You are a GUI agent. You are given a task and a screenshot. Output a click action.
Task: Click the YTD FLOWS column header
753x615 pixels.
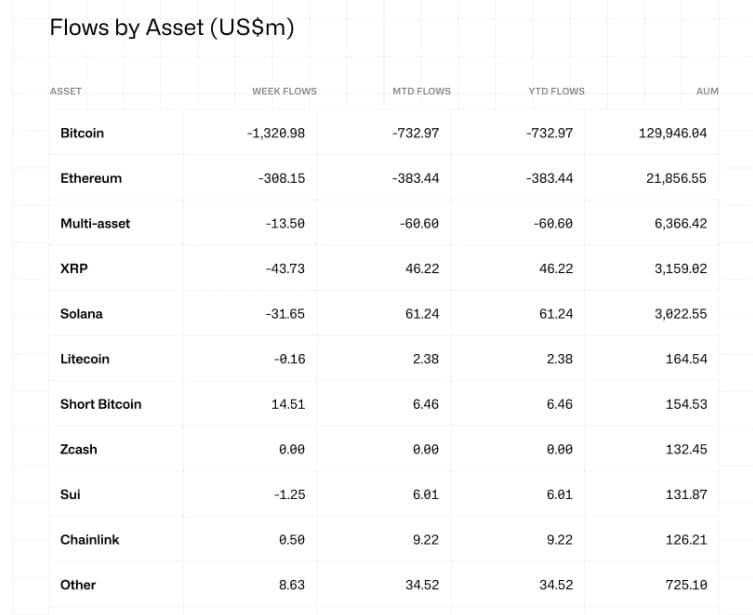(x=557, y=91)
